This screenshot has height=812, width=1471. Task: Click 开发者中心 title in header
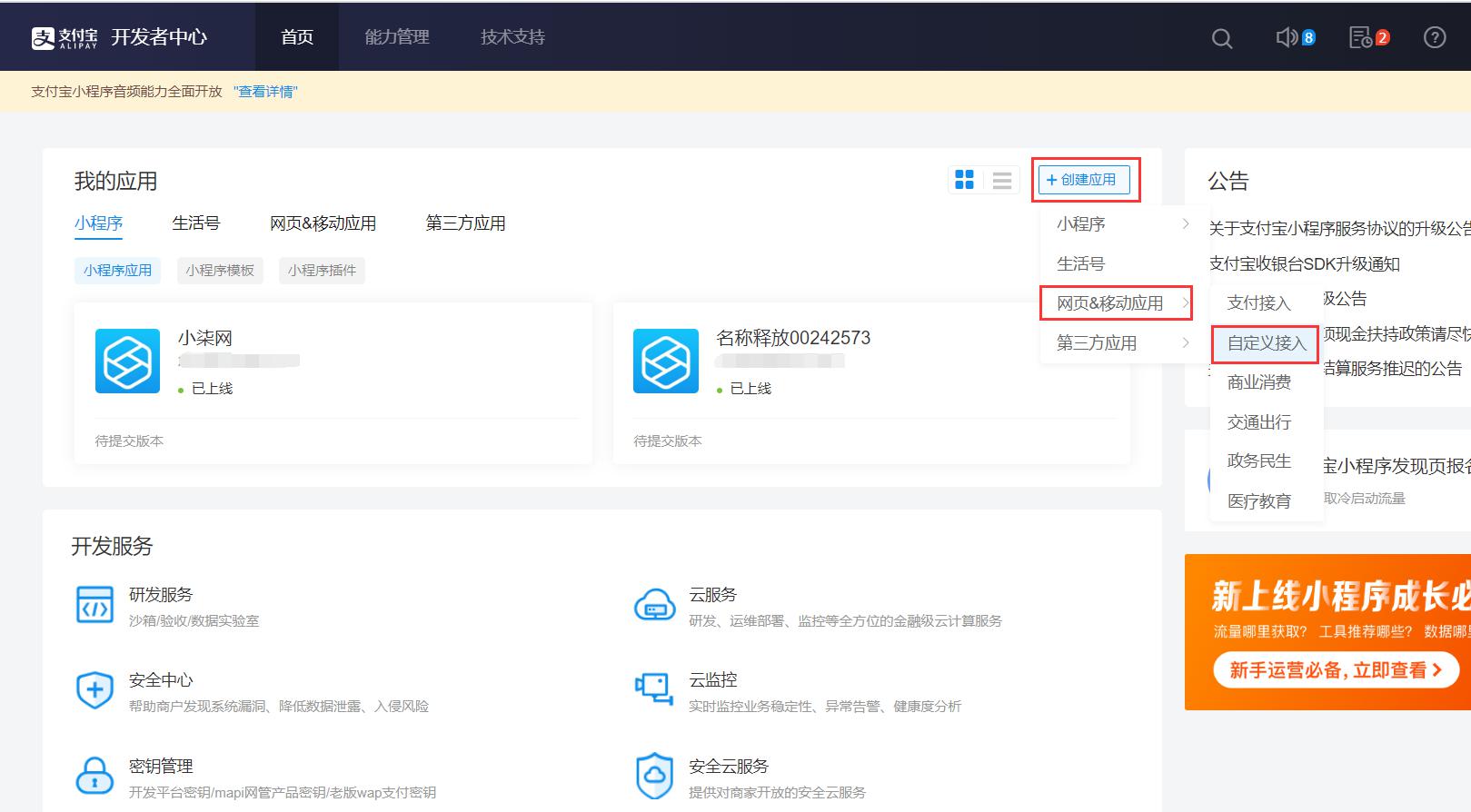pos(159,37)
